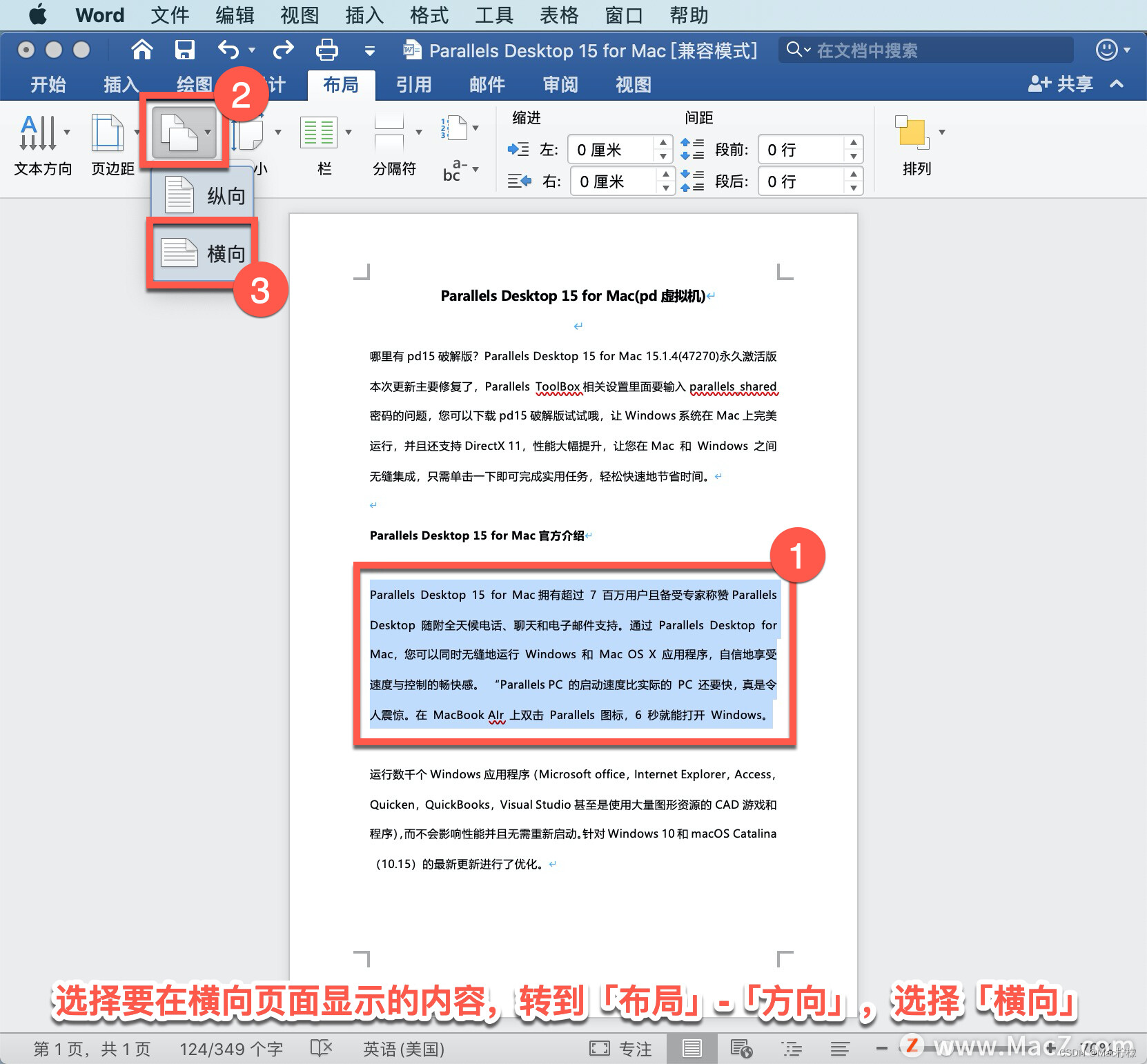Open the paper size dropdown arrow

click(278, 132)
